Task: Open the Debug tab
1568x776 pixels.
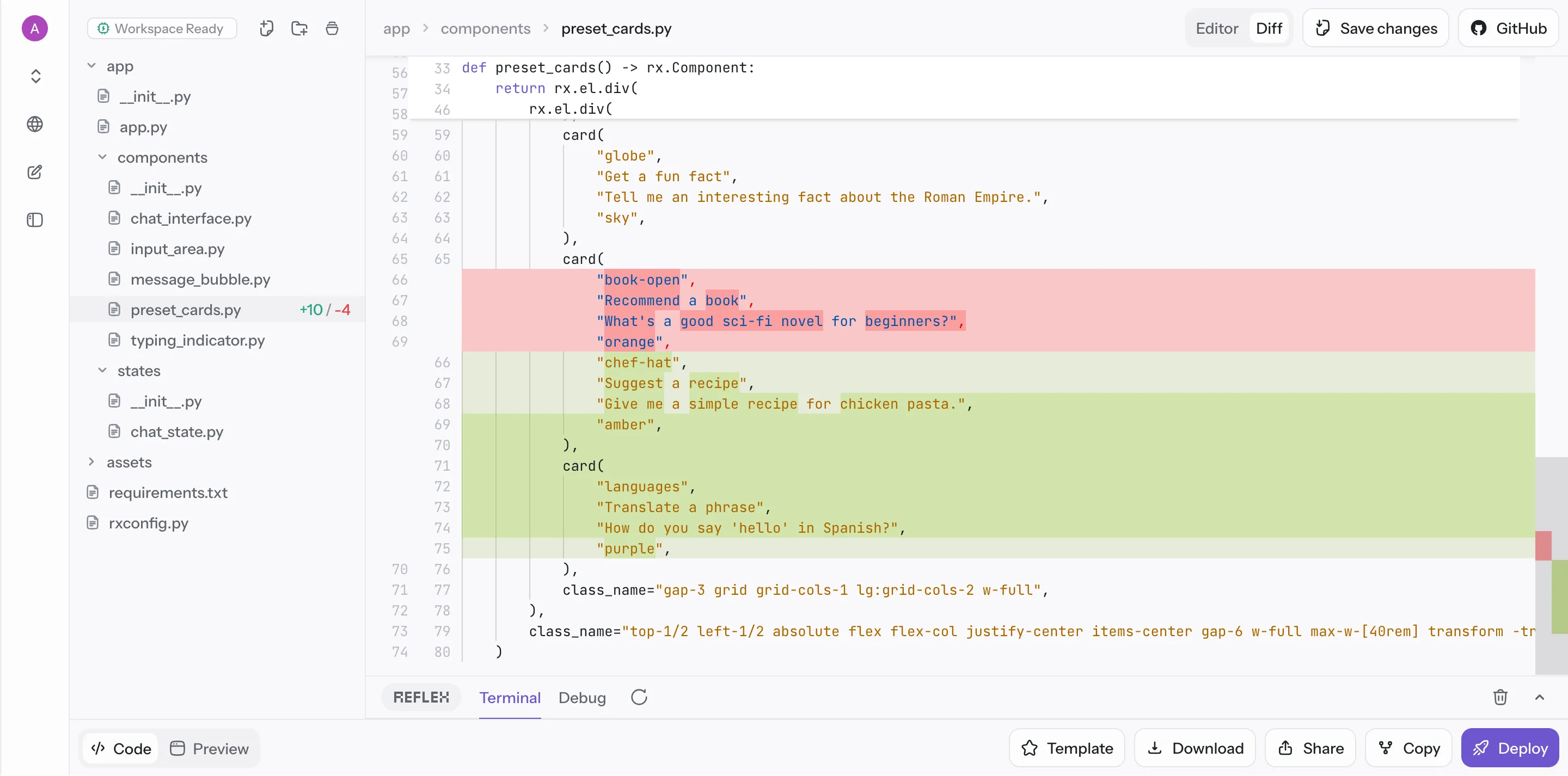Action: coord(582,698)
